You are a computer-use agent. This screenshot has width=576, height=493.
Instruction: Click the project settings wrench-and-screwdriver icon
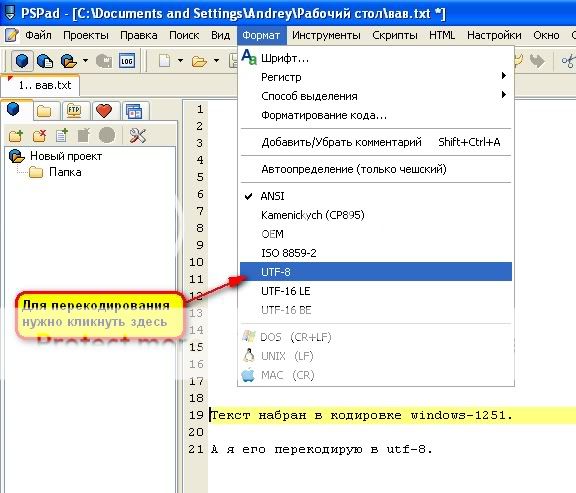138,136
